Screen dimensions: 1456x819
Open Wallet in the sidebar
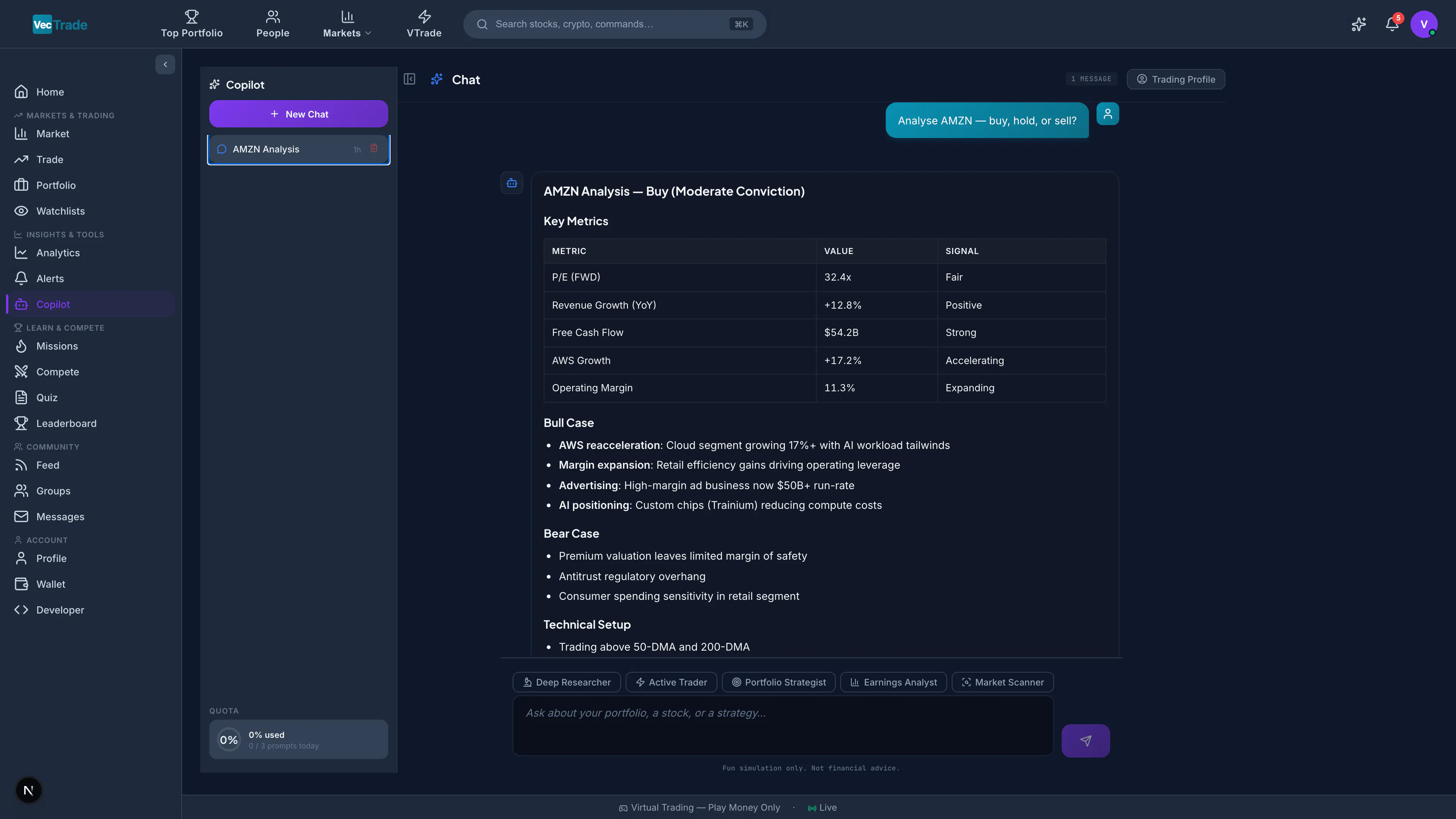coord(91,584)
